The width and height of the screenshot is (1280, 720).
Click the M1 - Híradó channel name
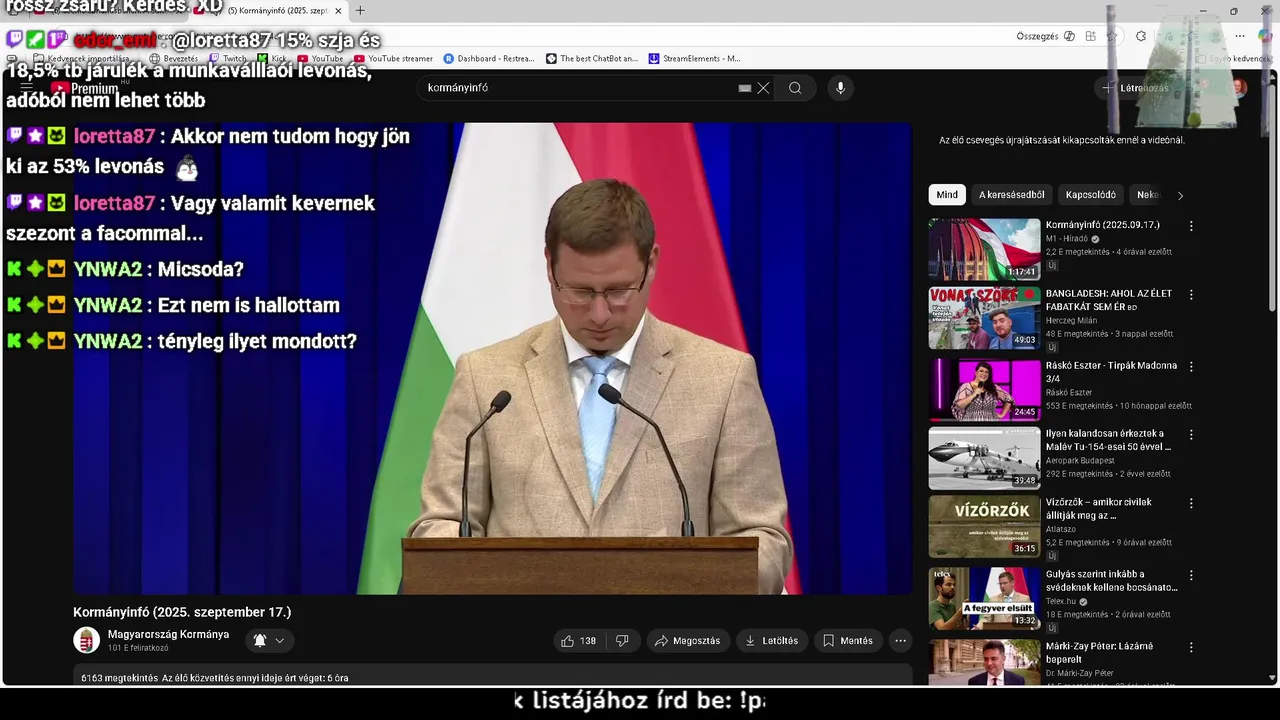pos(1067,239)
